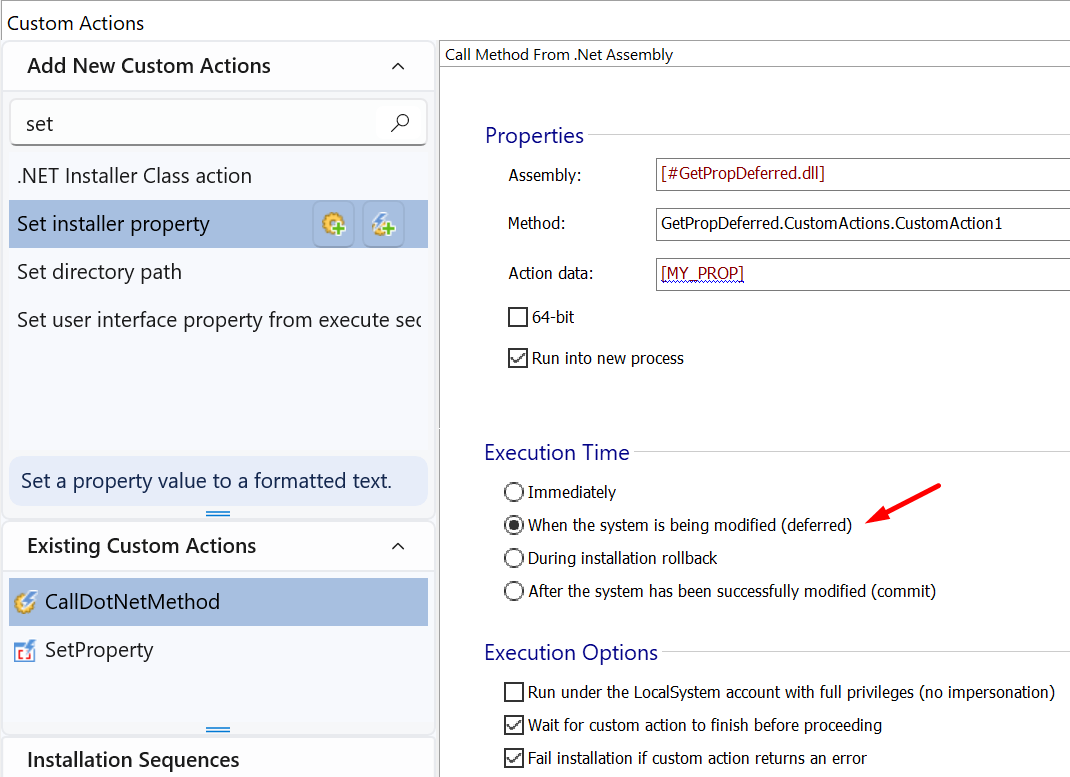Enable Run under LocalSystem account option

pyautogui.click(x=514, y=692)
